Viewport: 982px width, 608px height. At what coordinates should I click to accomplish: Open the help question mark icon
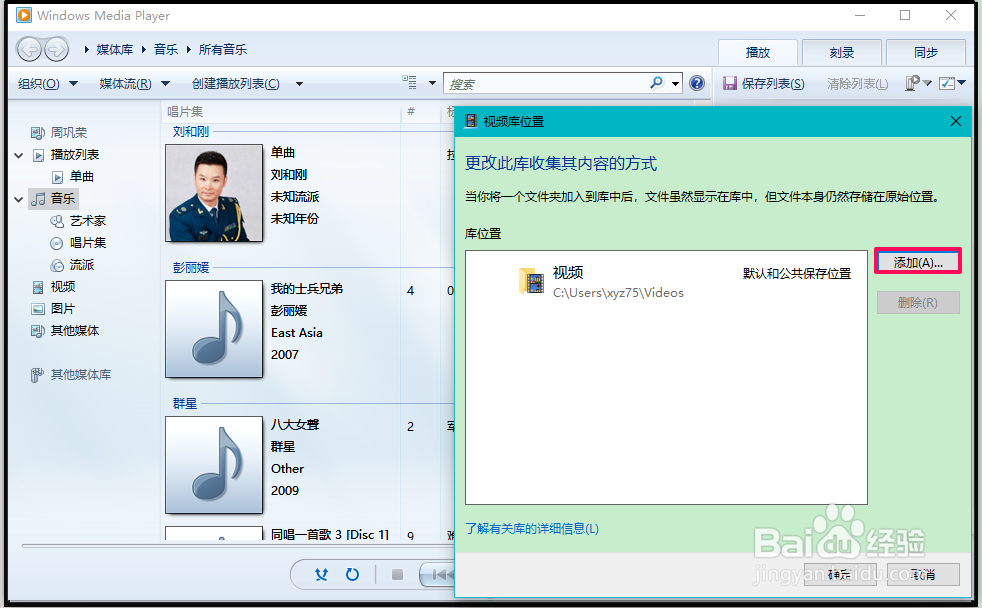point(696,83)
